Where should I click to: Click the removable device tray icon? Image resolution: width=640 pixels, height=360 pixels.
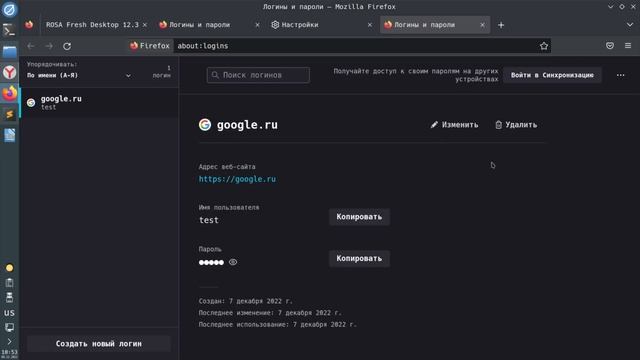[9, 297]
